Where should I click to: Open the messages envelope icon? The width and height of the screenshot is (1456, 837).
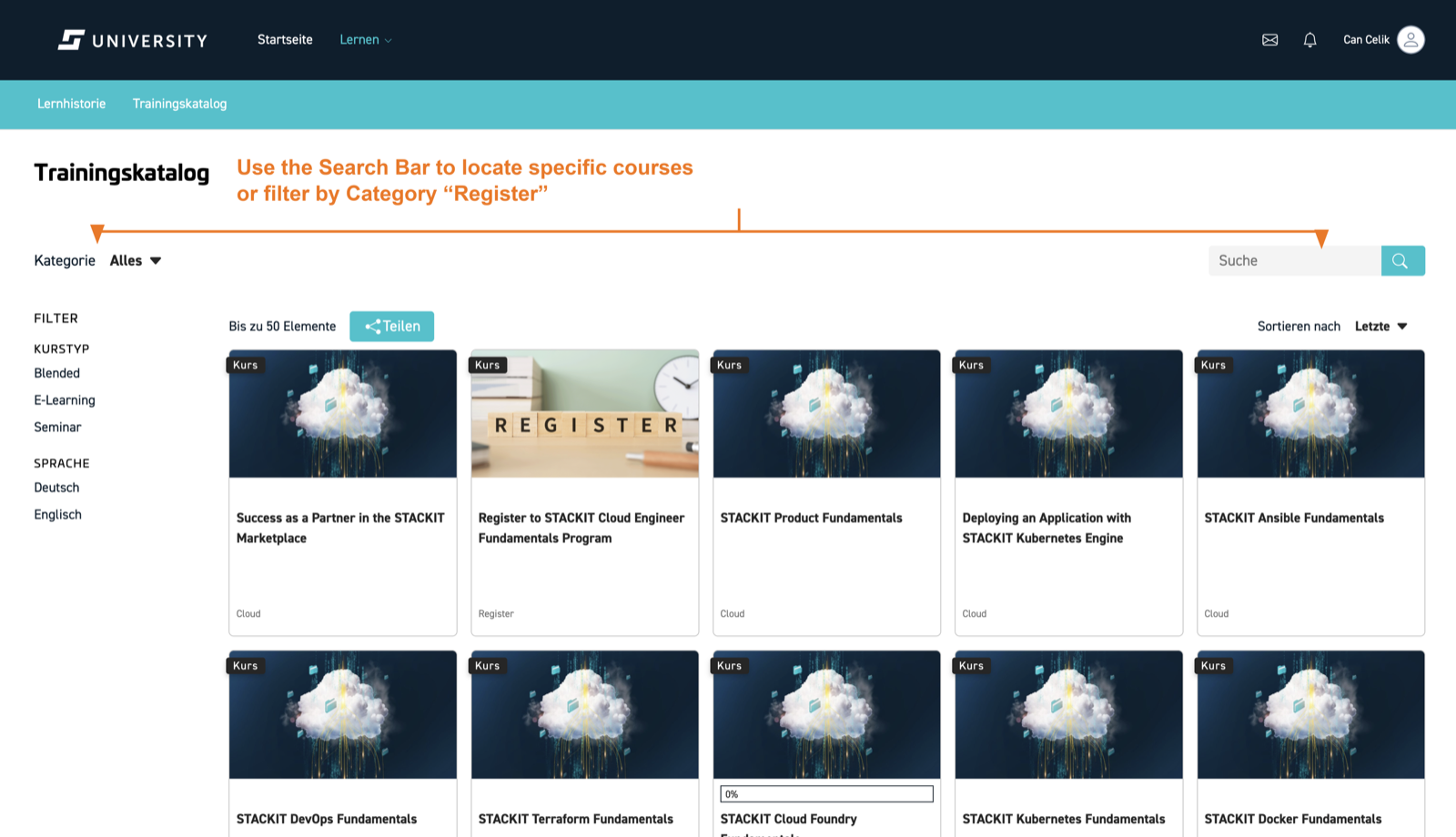pyautogui.click(x=1269, y=40)
